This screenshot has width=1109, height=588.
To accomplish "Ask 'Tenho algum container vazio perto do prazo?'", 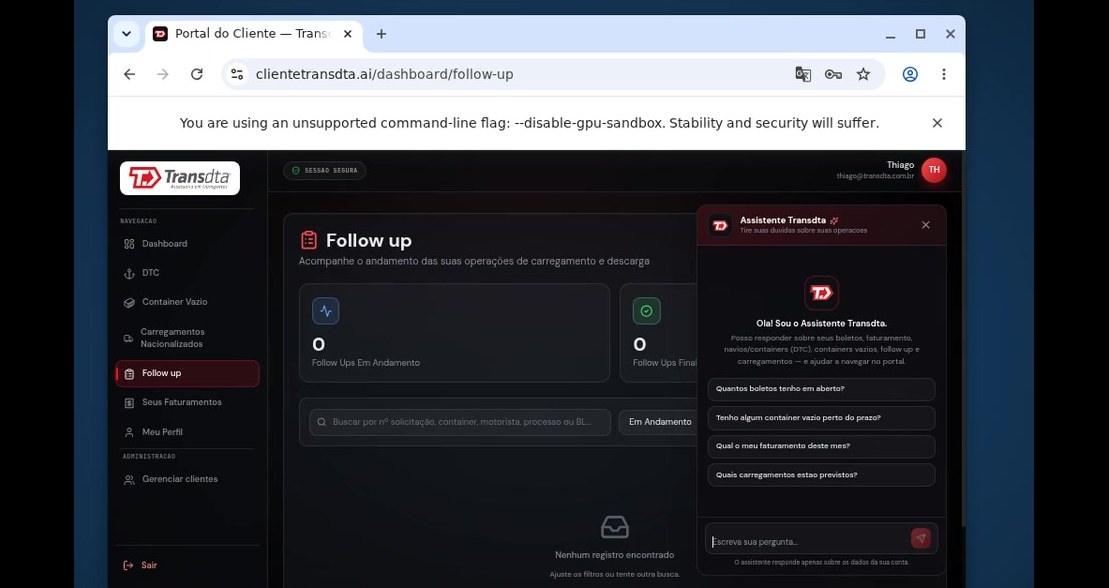I will pyautogui.click(x=821, y=418).
